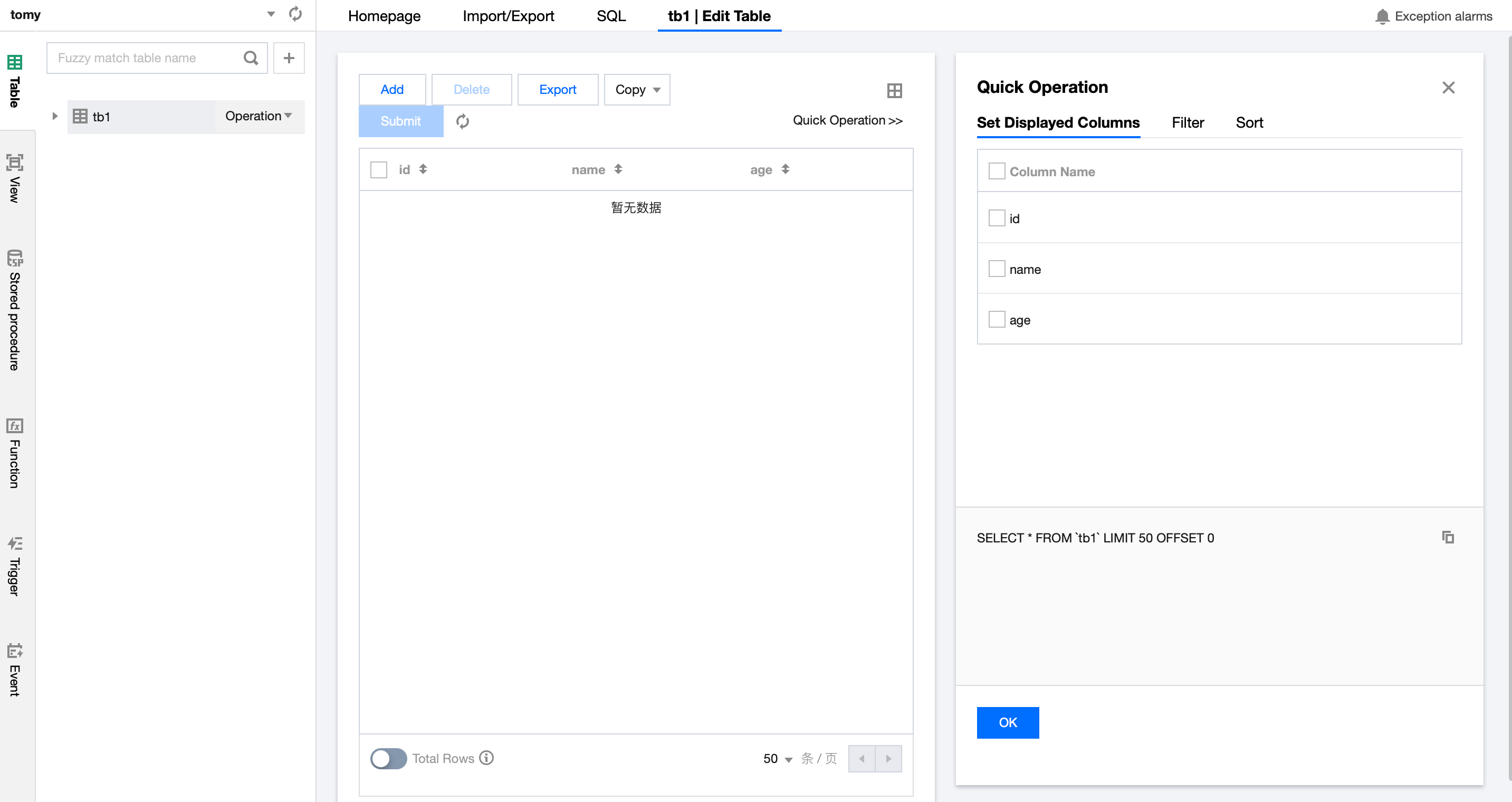This screenshot has width=1512, height=802.
Task: Expand the tb1 tree node arrow
Action: [x=54, y=116]
